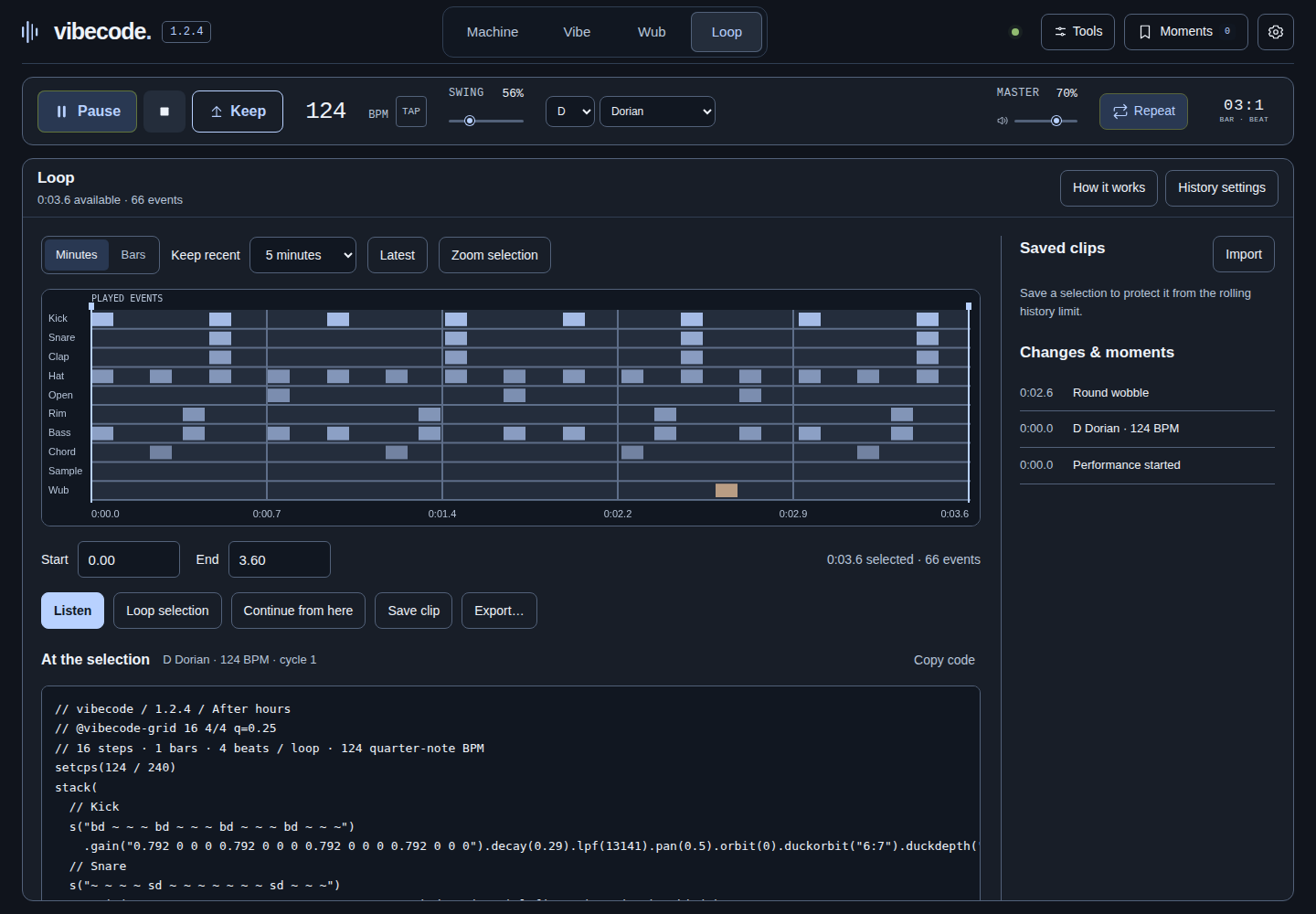This screenshot has height=914, width=1316.
Task: Switch to the Vibe tab
Action: 577,32
